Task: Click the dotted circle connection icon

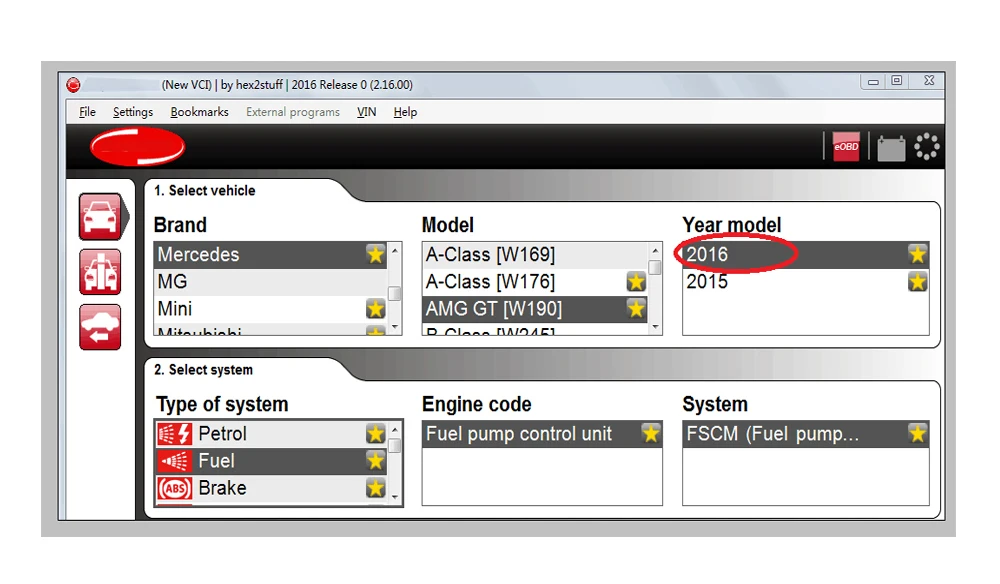Action: (927, 147)
